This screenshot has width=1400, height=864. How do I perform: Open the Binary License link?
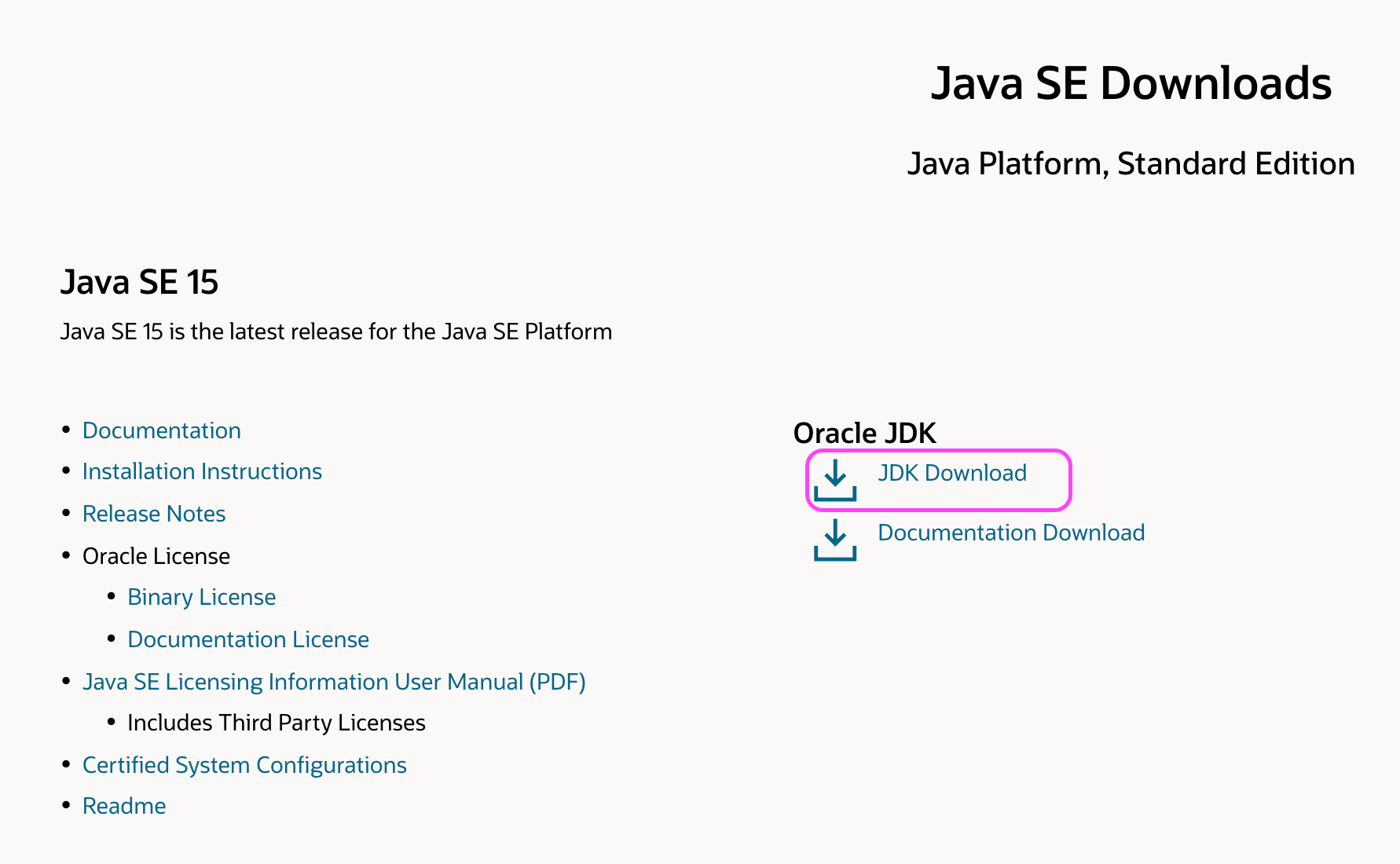202,597
